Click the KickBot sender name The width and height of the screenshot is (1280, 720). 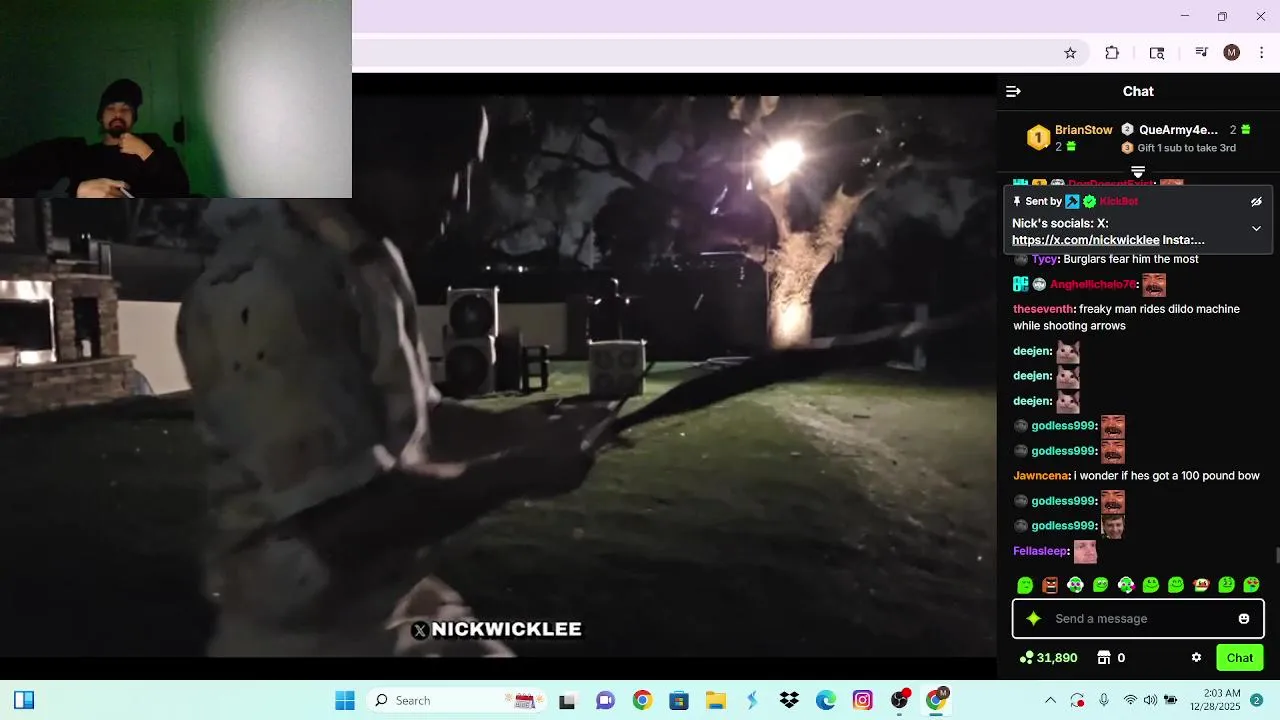pos(1119,202)
